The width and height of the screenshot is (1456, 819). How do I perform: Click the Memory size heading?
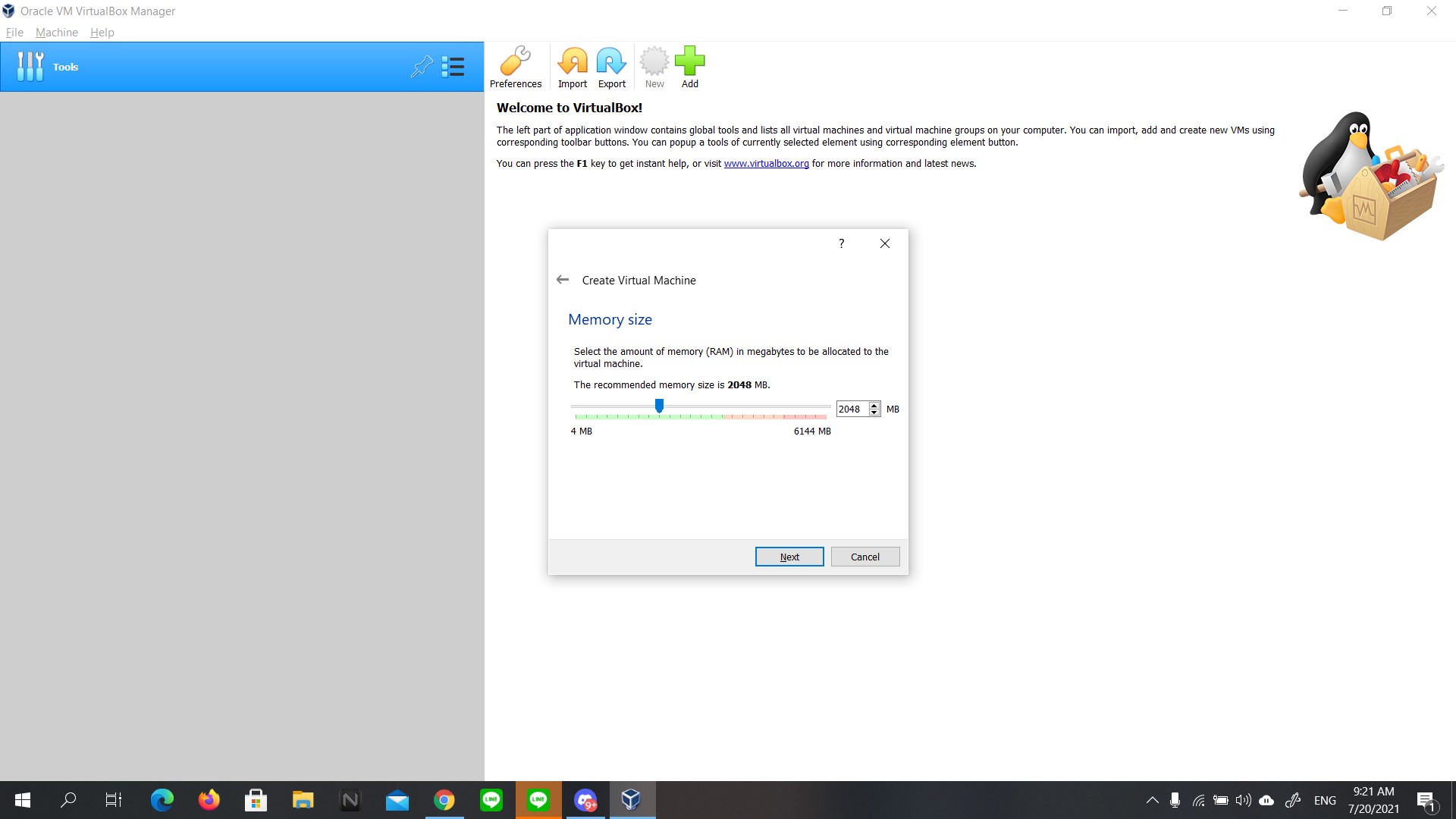pos(610,319)
